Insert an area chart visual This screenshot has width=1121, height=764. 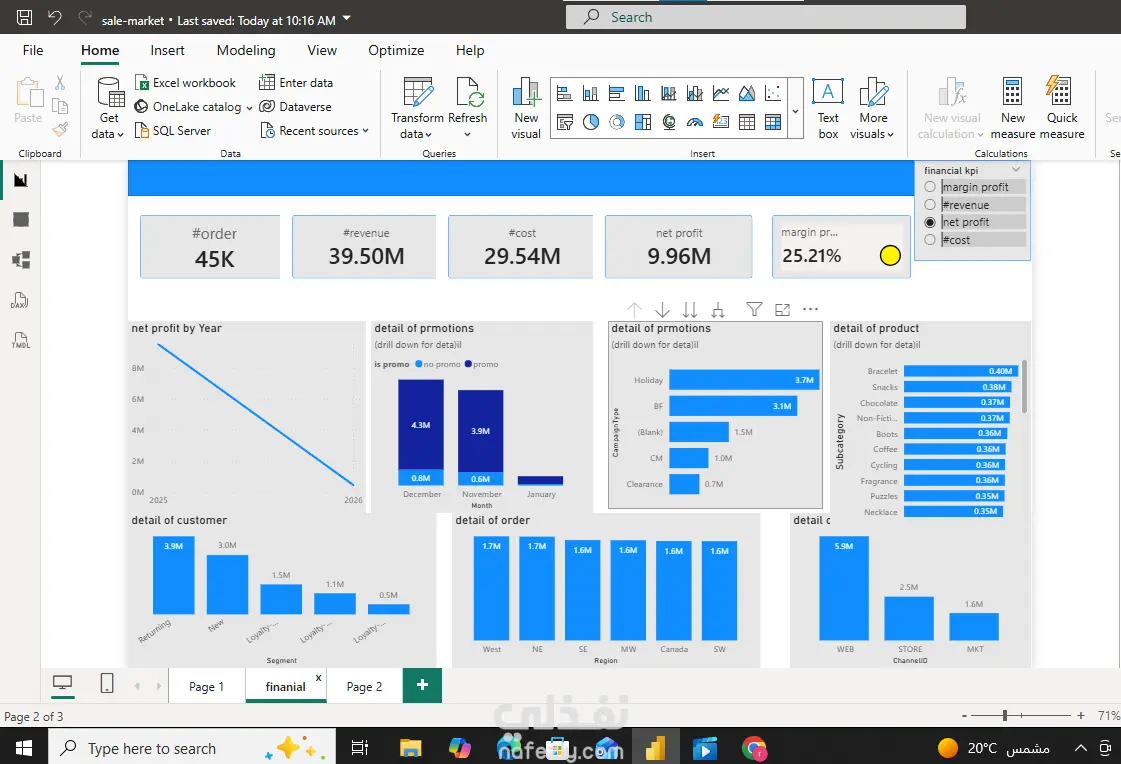[x=747, y=93]
